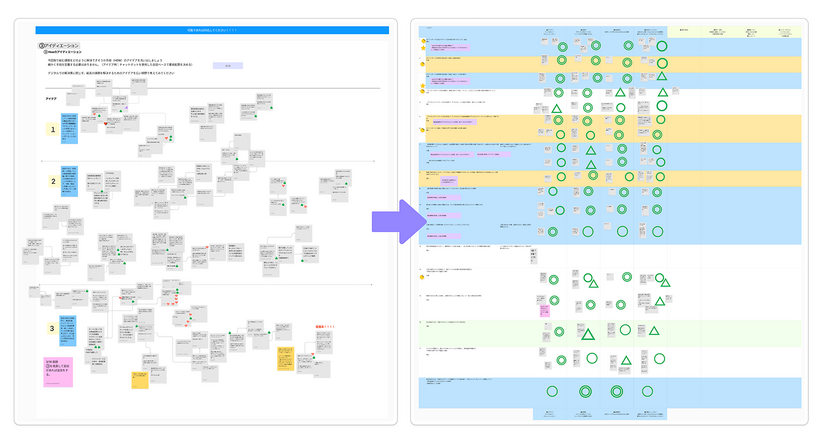Screen dimensions: 820x439
Task: Select the yellow number 3 label
Action: pyautogui.click(x=53, y=328)
